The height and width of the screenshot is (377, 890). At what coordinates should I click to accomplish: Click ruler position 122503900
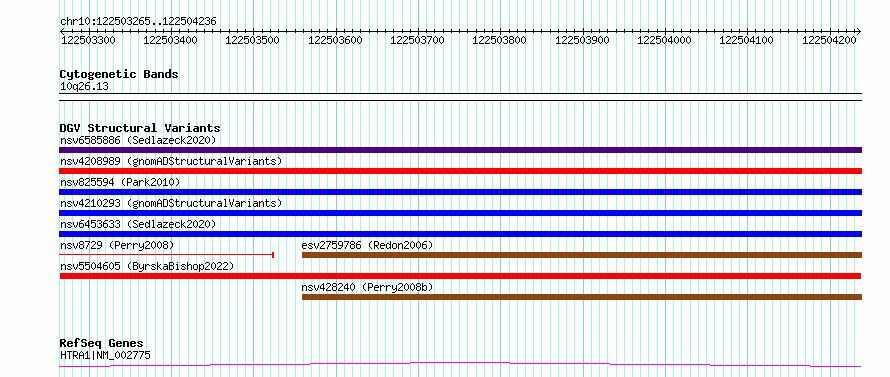click(x=582, y=40)
